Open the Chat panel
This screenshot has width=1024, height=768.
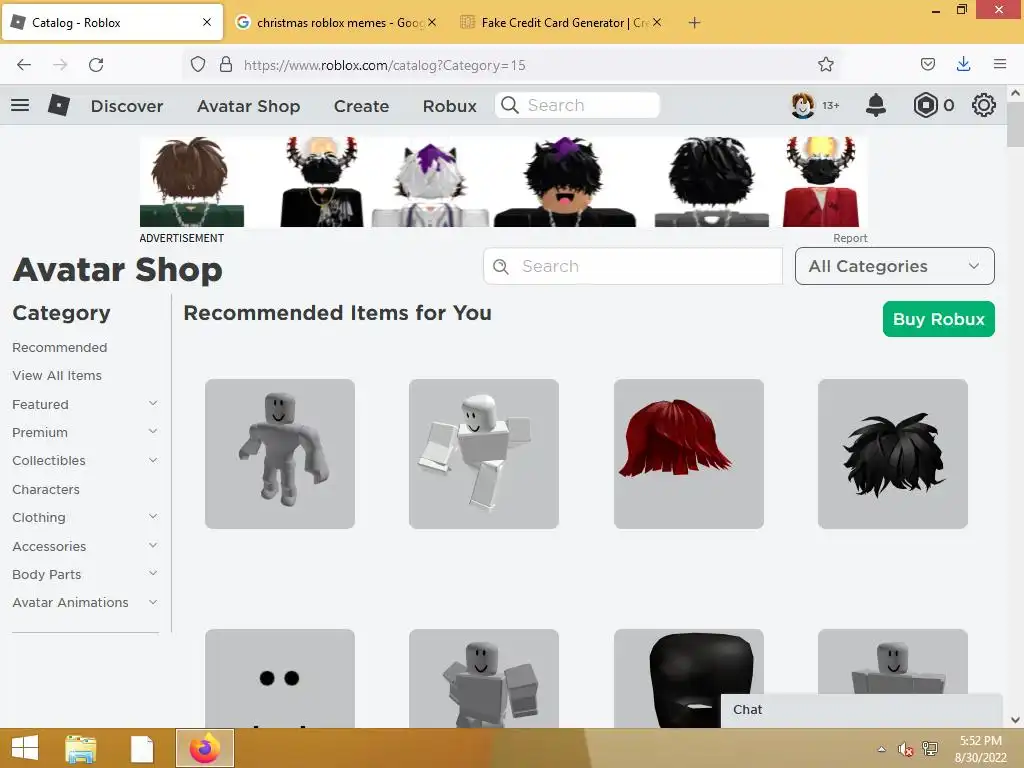[x=861, y=710]
